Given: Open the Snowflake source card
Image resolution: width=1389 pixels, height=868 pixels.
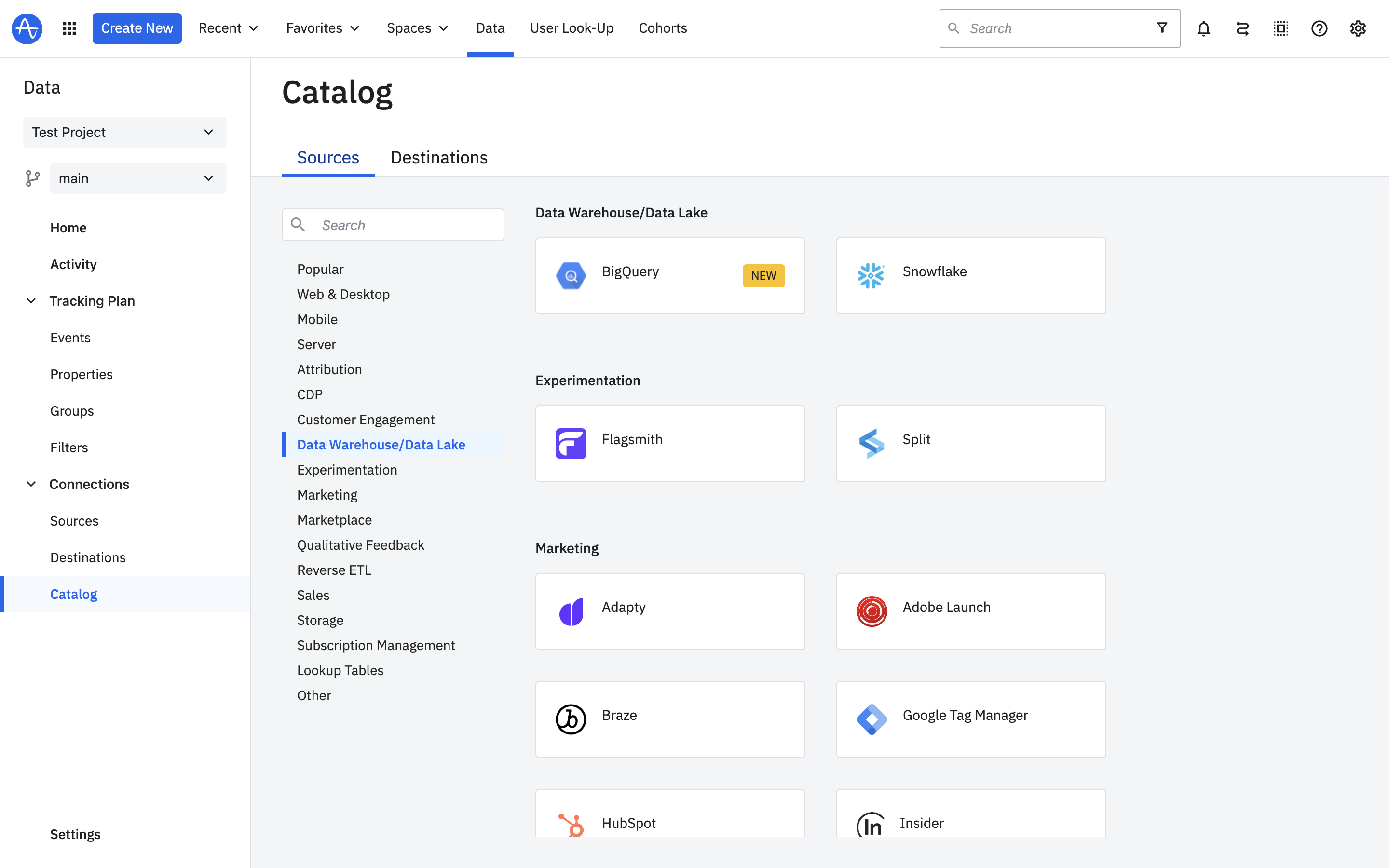Looking at the screenshot, I should [x=970, y=275].
